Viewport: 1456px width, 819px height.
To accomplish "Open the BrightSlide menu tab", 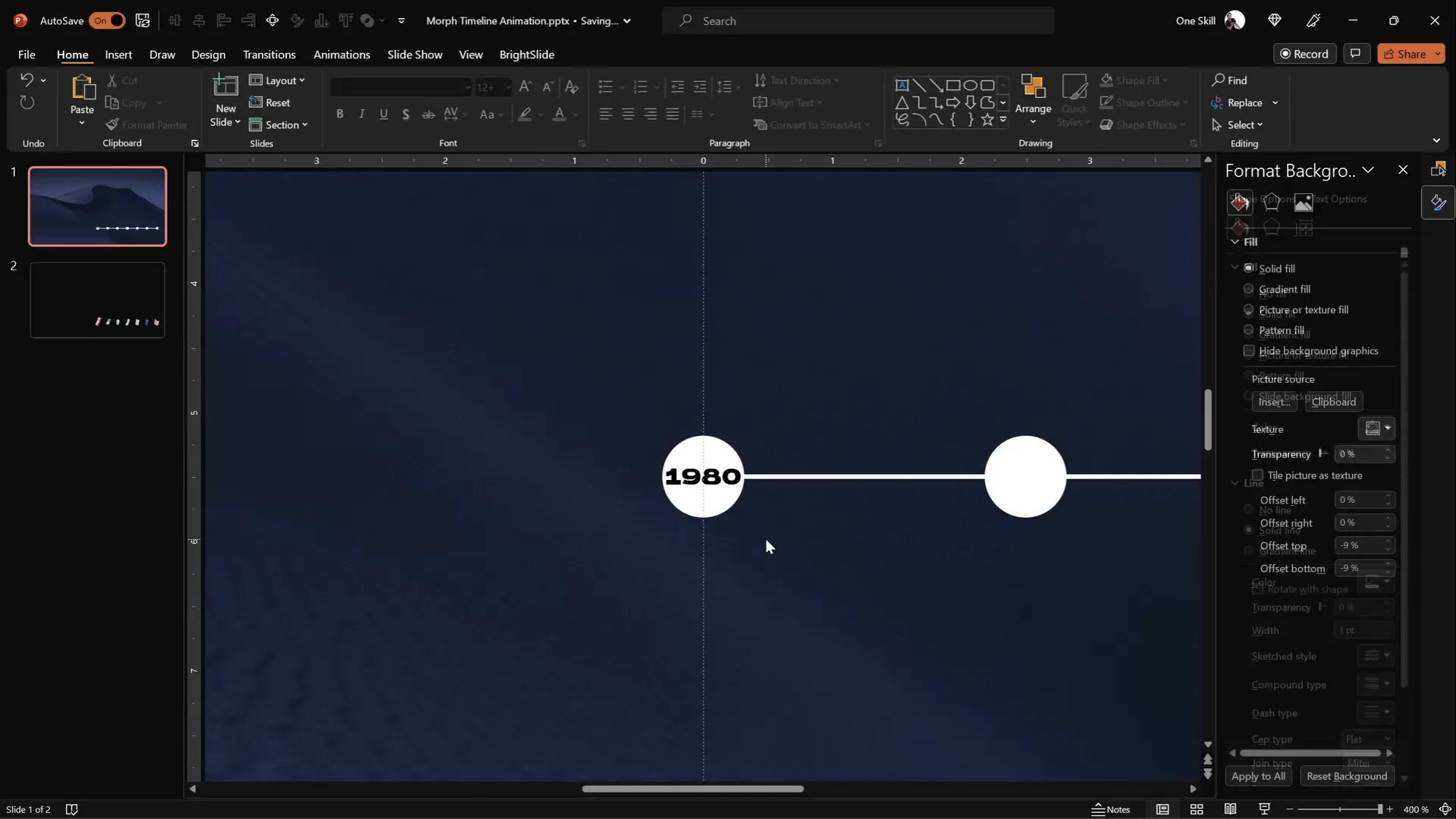I will coord(528,54).
